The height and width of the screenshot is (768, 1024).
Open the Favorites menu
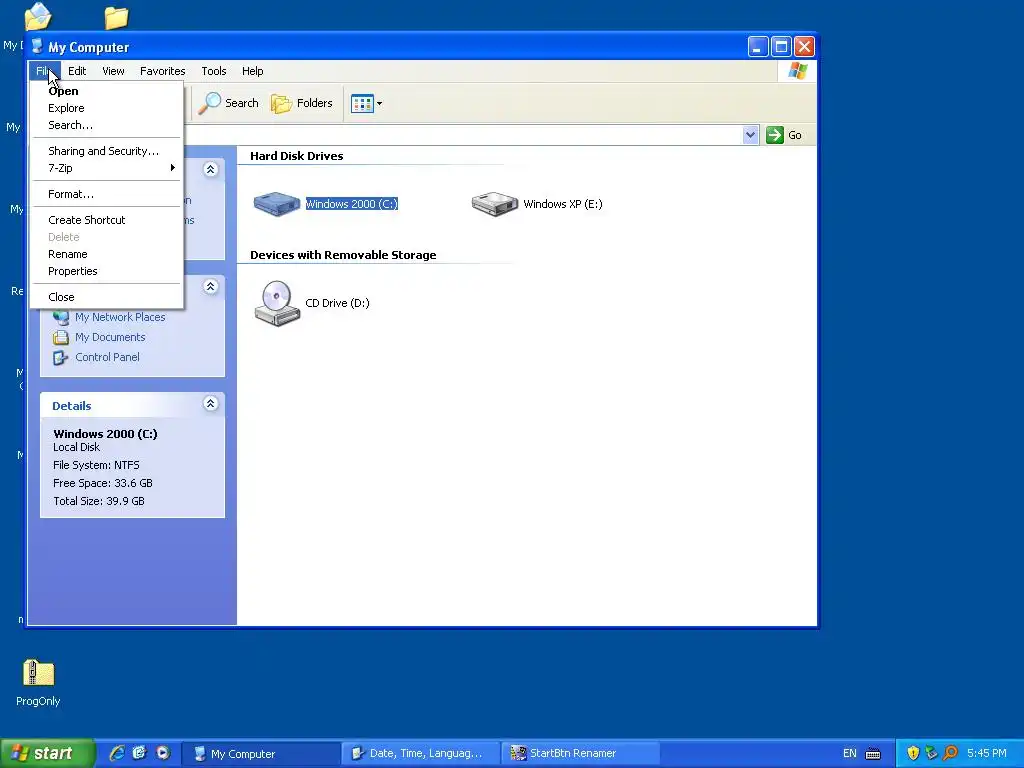point(163,71)
